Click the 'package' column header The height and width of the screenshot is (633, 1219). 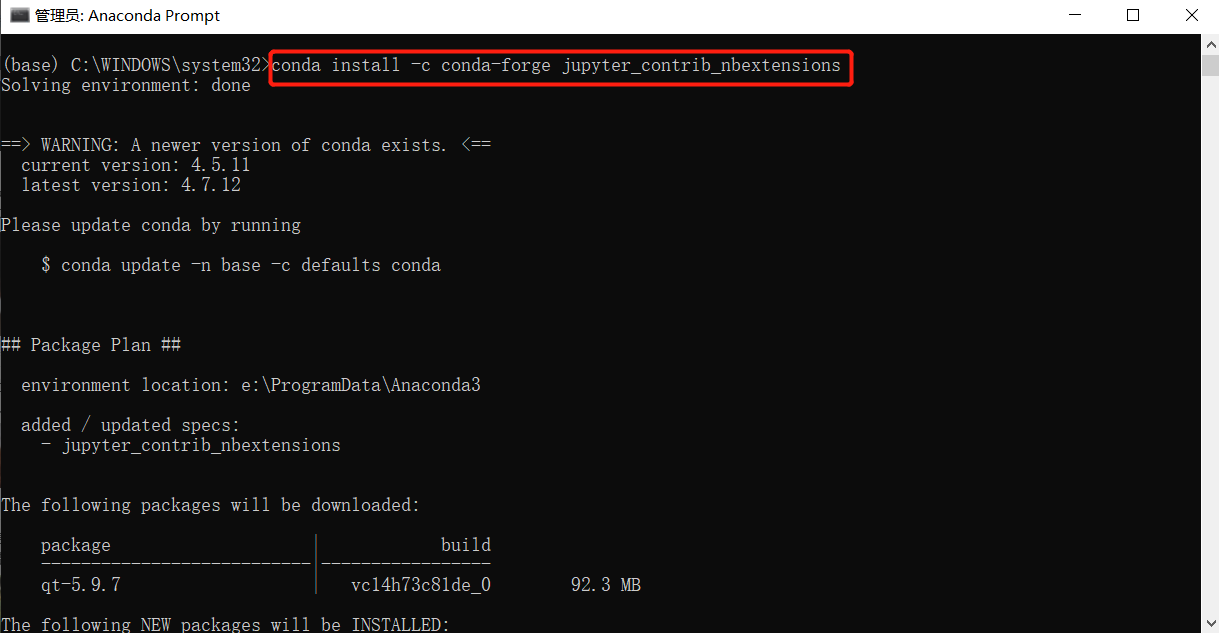[76, 545]
